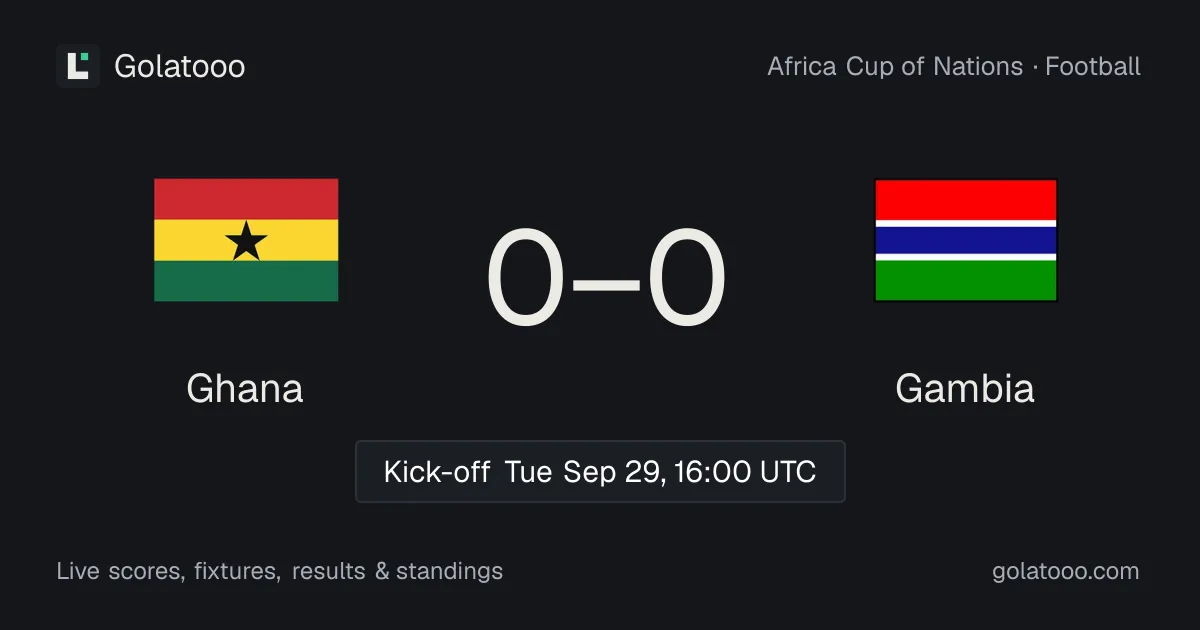
Task: Click the Kick-off label
Action: tap(436, 471)
